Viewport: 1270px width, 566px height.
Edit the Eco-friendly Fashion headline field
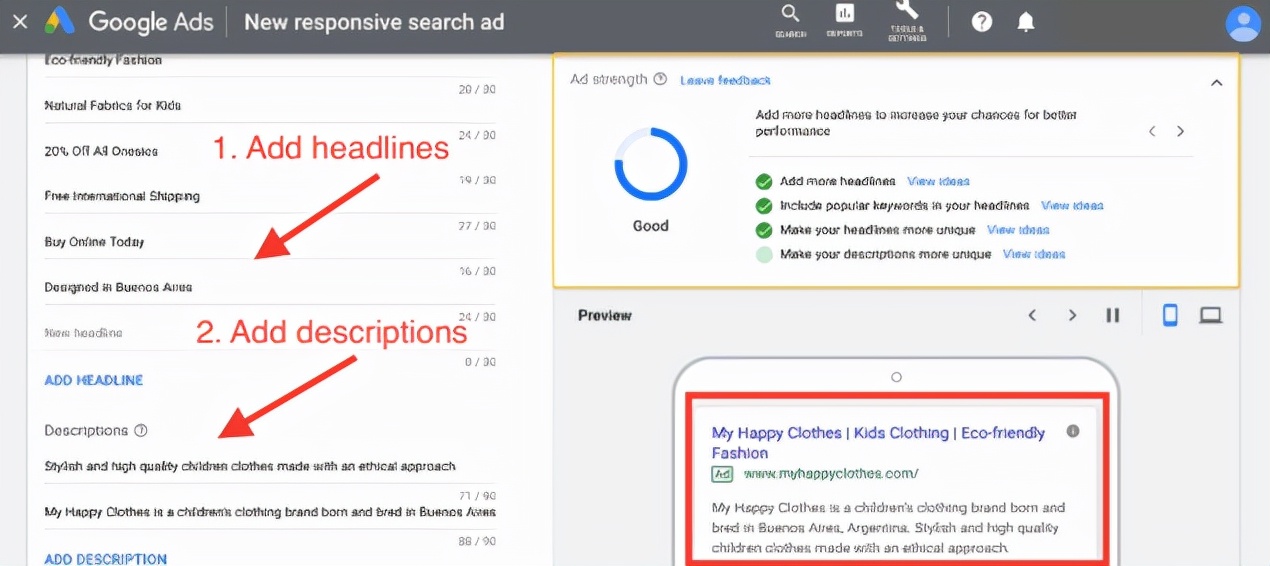[x=270, y=60]
